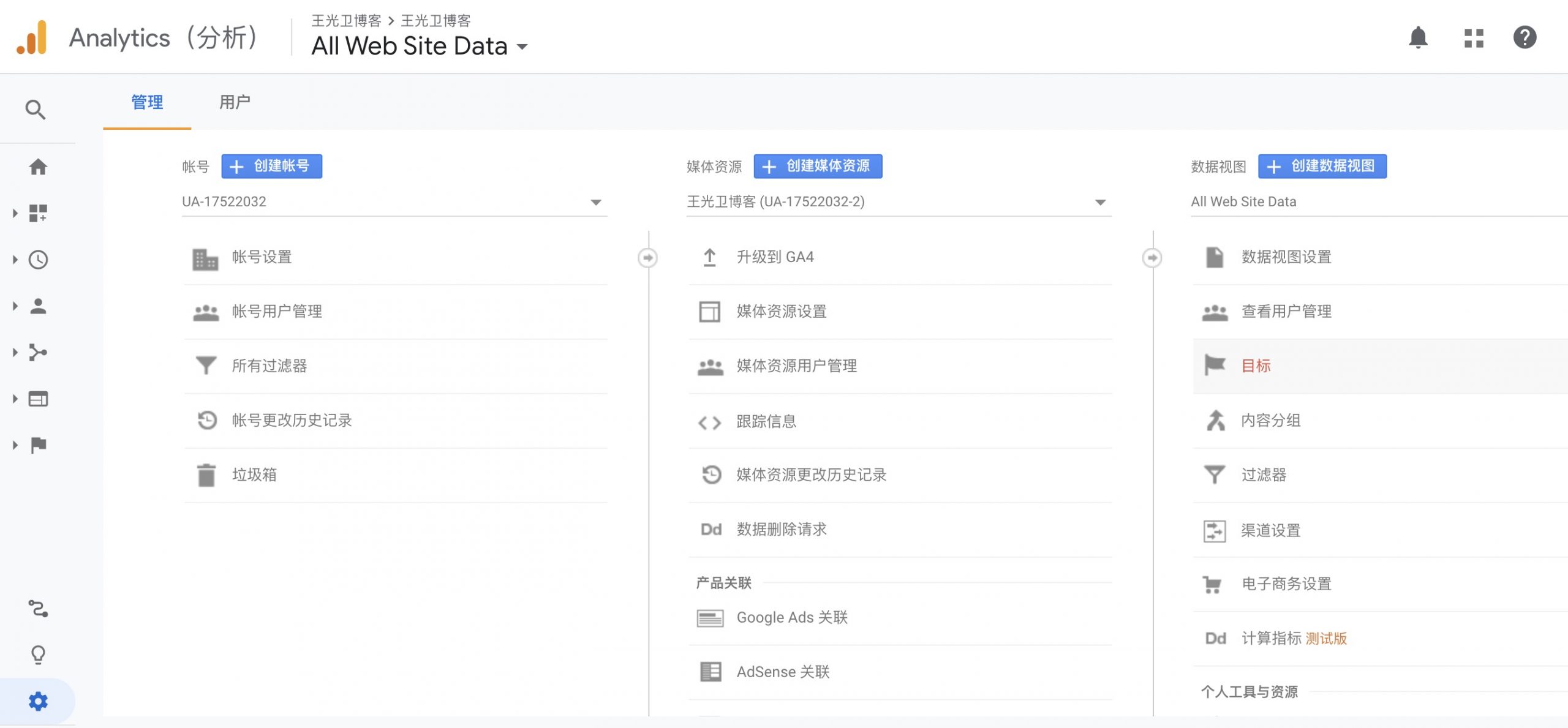Open 帐号设置 account settings
Screen dimensions: 1568x728
(x=395, y=257)
